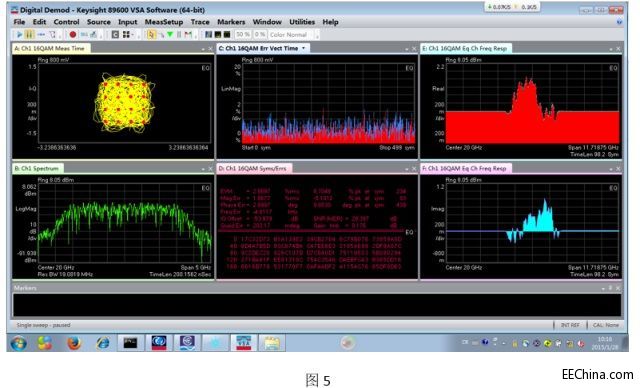This screenshot has width=640, height=388.
Task: Click Span 11.71875 GHz in trace E
Action: (x=593, y=148)
